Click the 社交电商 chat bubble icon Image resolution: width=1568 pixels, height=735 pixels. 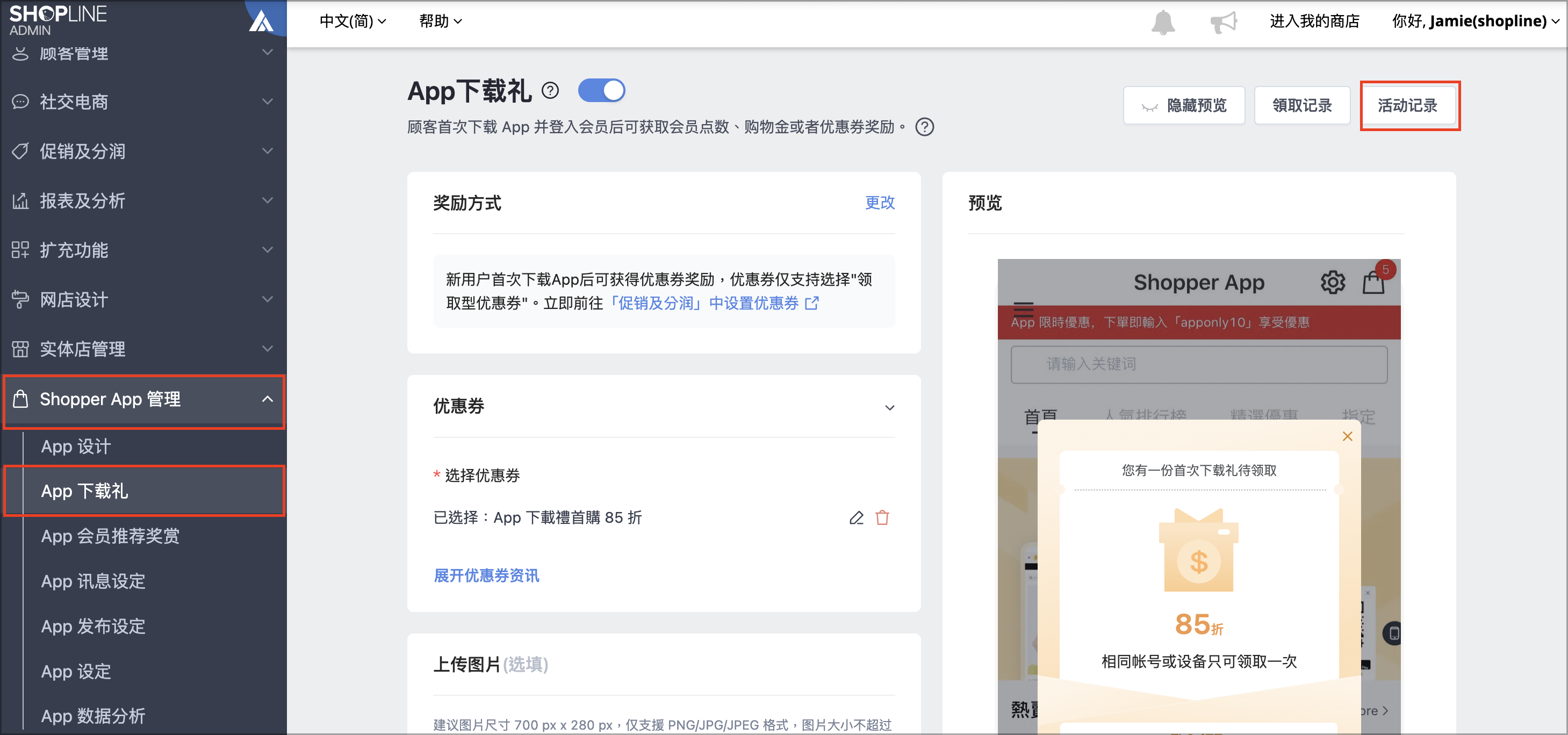pyautogui.click(x=20, y=102)
